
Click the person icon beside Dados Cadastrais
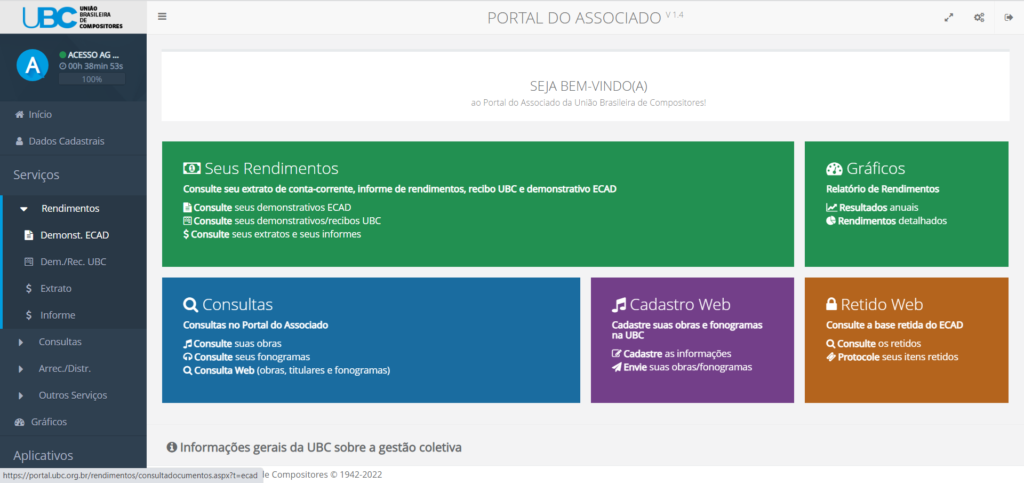19,141
